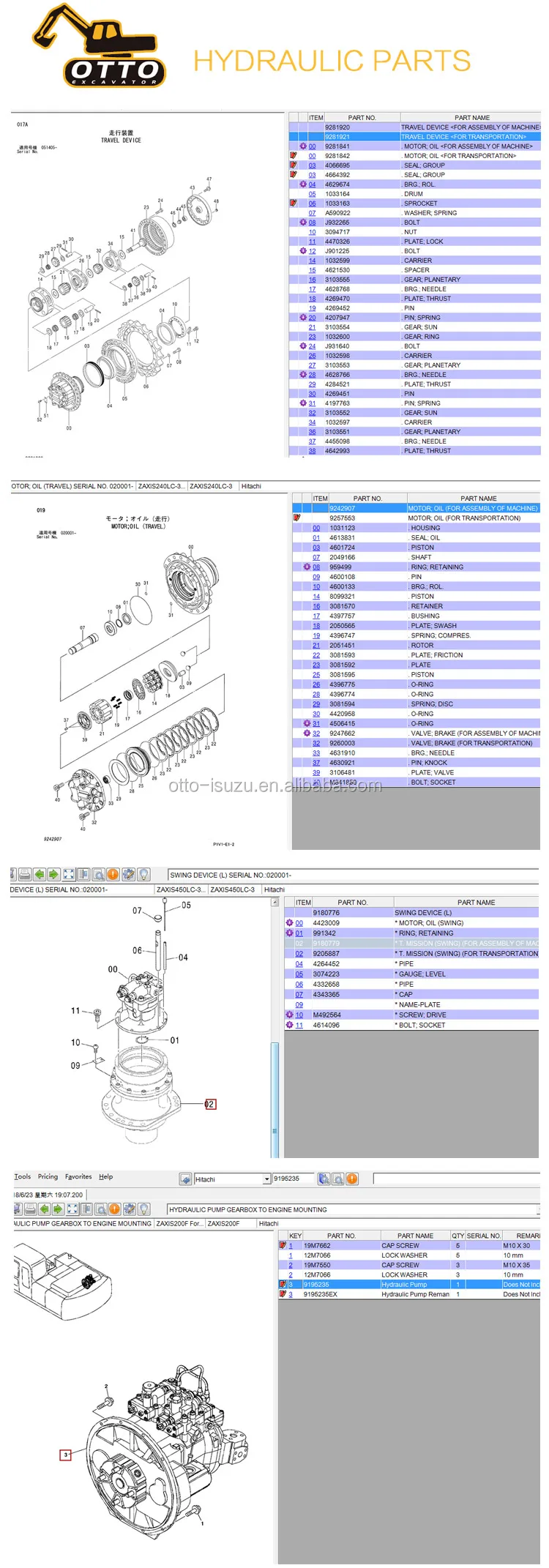Screen dimensions: 549x1568
Task: Click lightbulb icon in Swing Device toolbar
Action: coord(143,874)
